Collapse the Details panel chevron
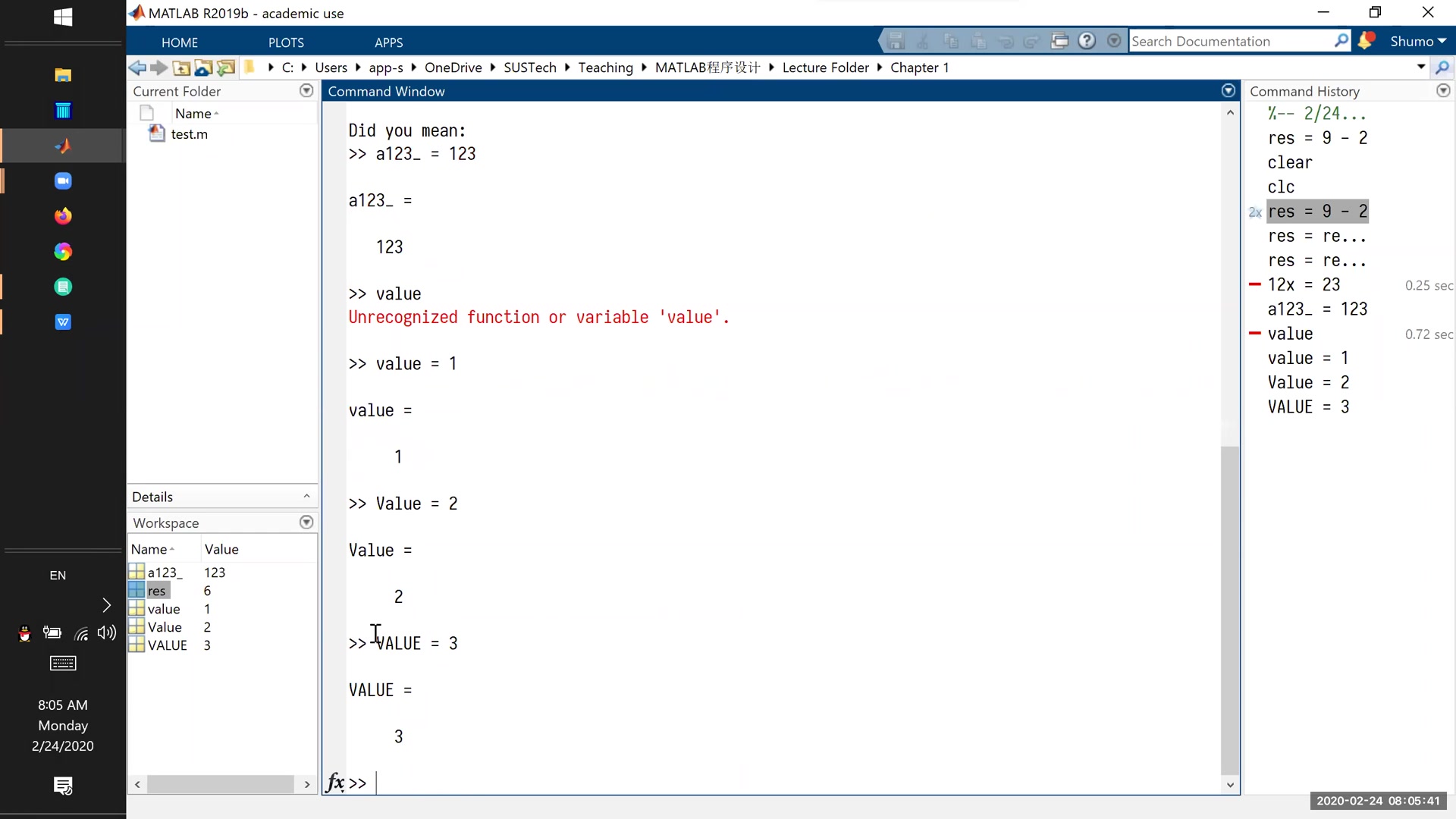This screenshot has width=1456, height=819. point(306,497)
